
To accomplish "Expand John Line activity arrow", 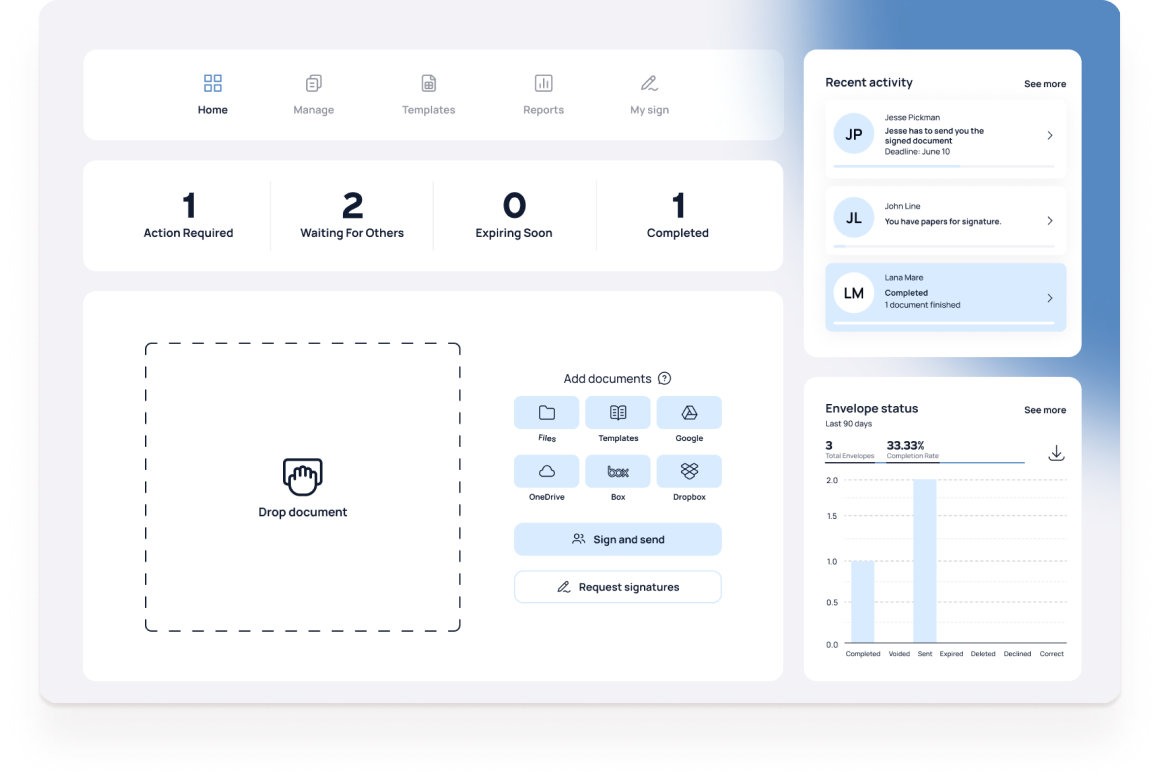I will click(x=1049, y=221).
